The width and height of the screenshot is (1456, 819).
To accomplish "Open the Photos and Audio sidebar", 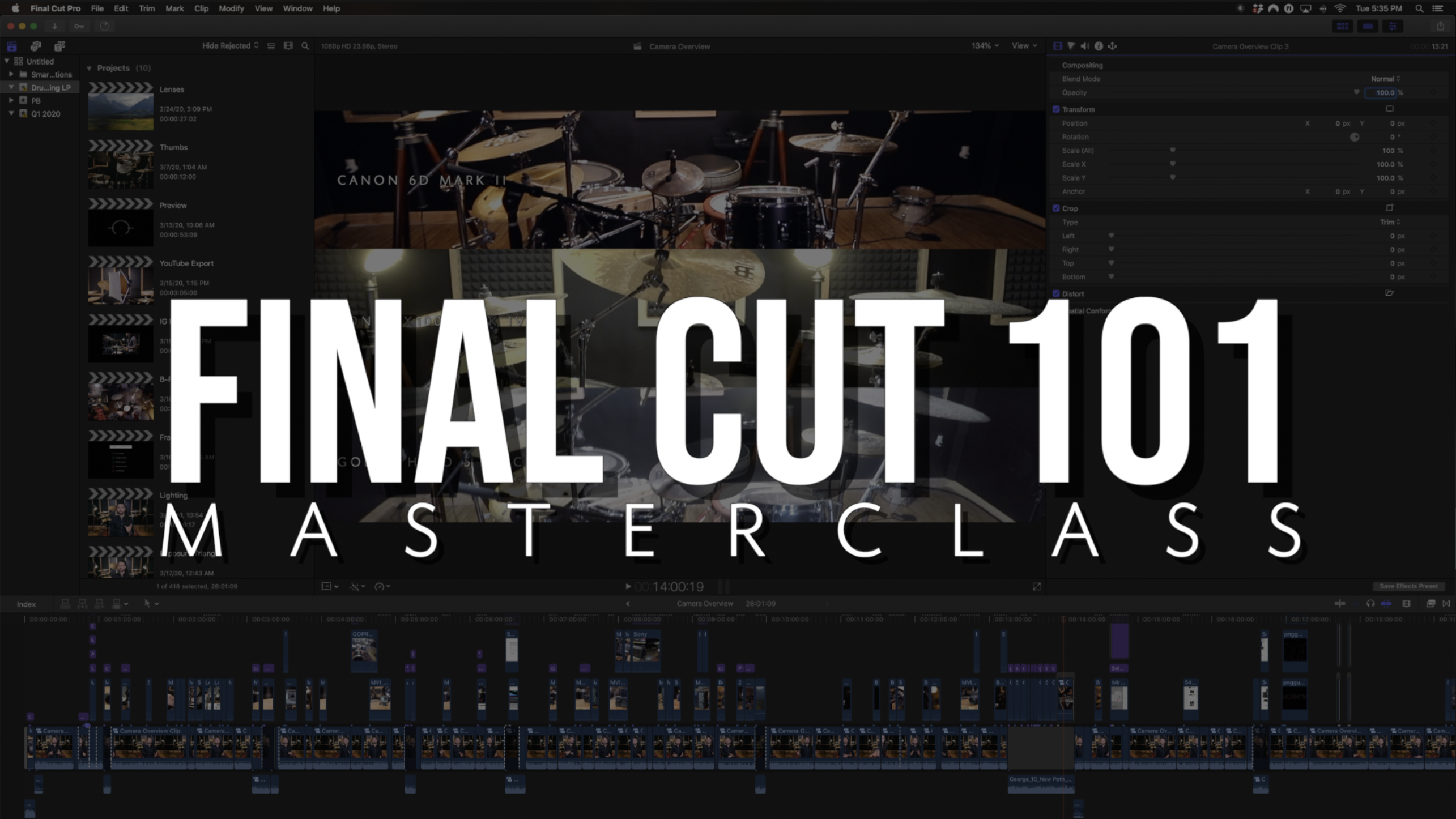I will click(36, 46).
